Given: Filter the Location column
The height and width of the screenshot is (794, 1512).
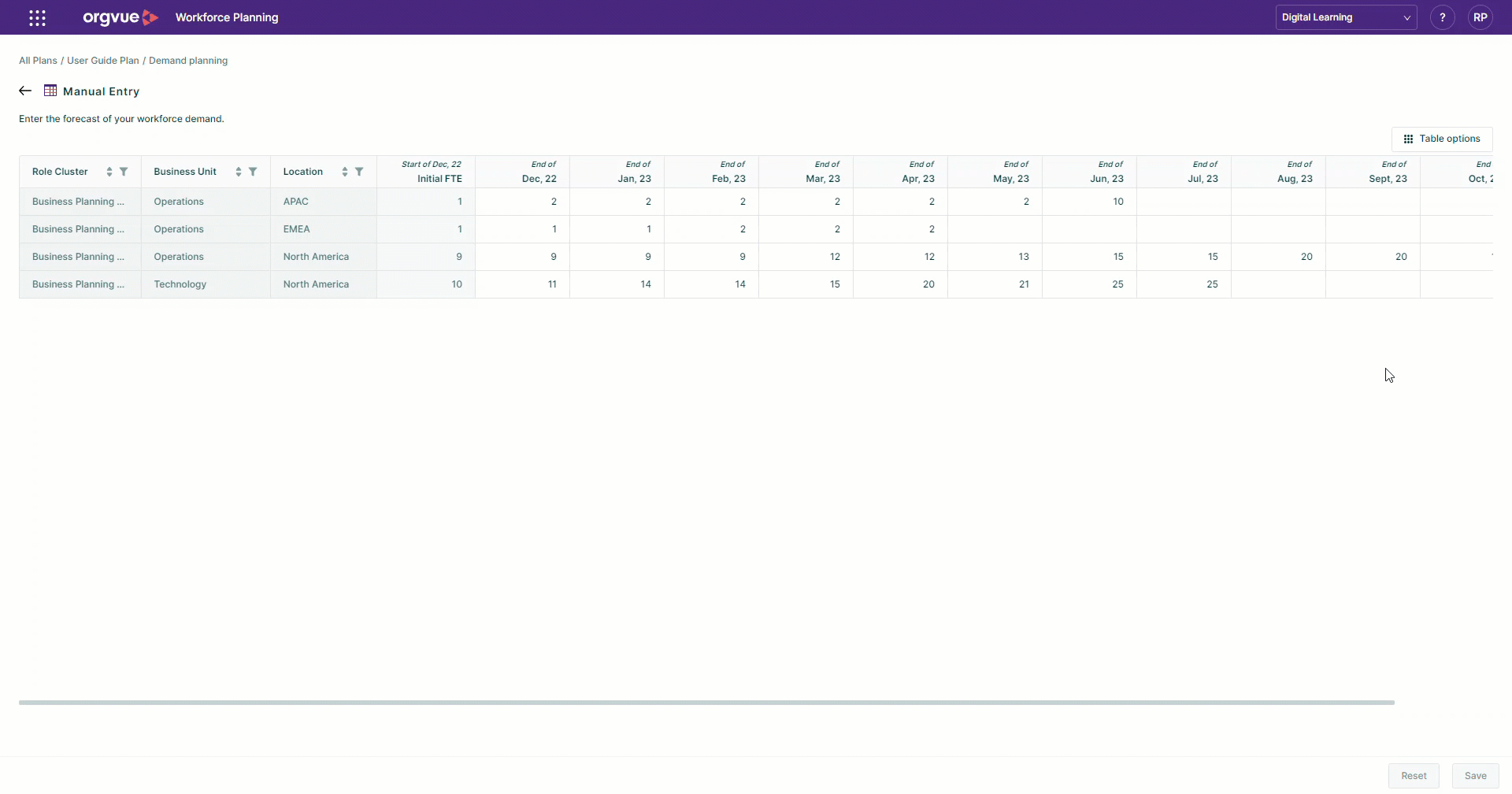Looking at the screenshot, I should pos(360,171).
